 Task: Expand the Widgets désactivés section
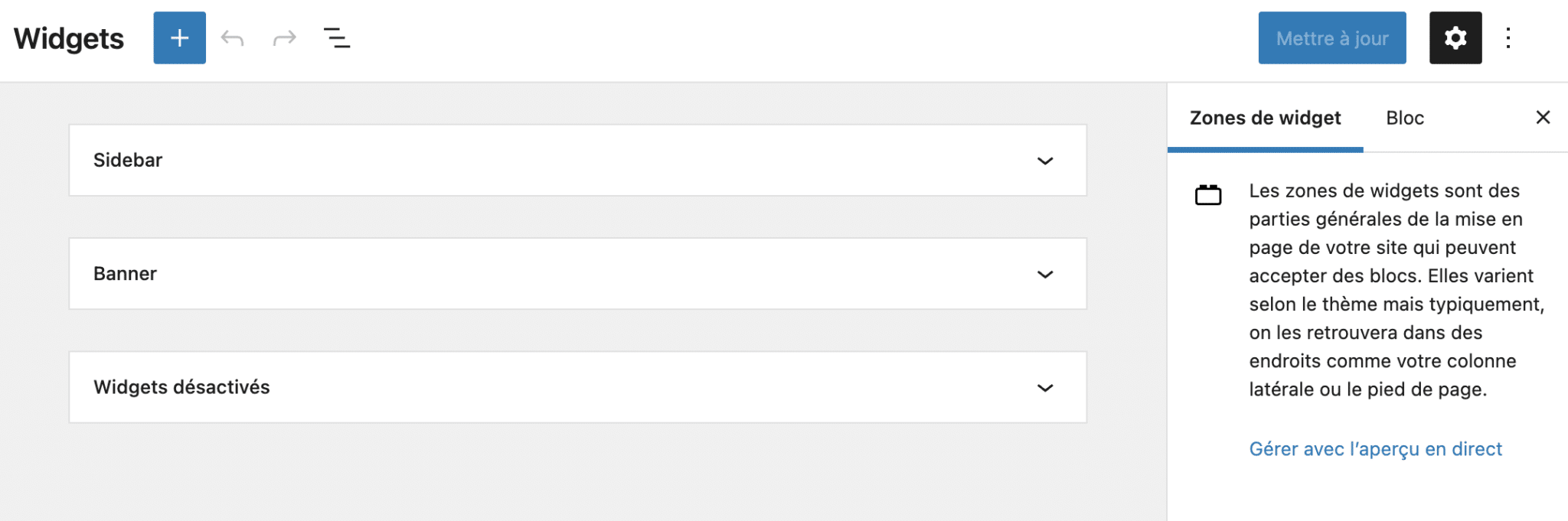pyautogui.click(x=1044, y=387)
